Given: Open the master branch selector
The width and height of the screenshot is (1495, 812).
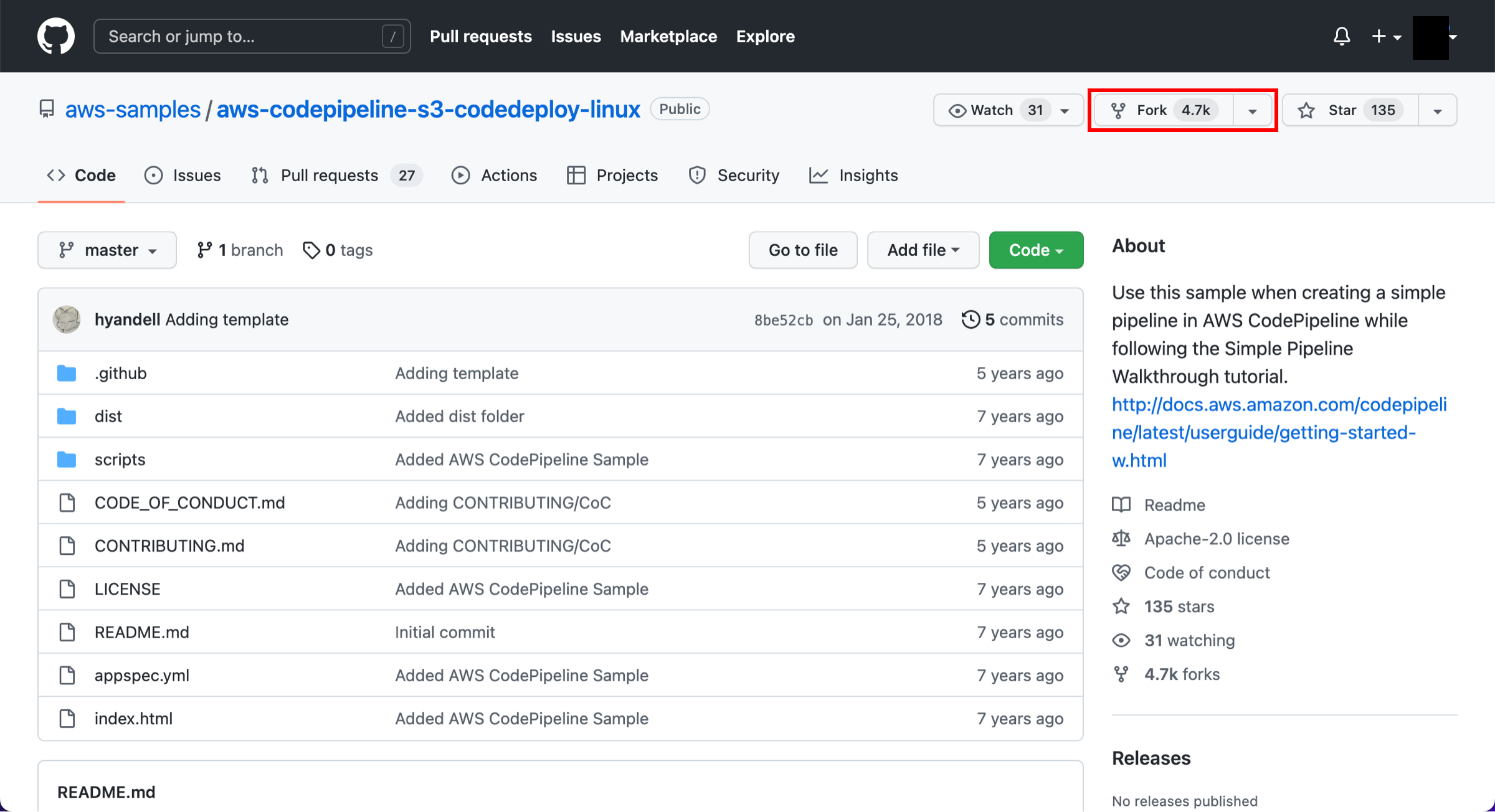Looking at the screenshot, I should [107, 250].
